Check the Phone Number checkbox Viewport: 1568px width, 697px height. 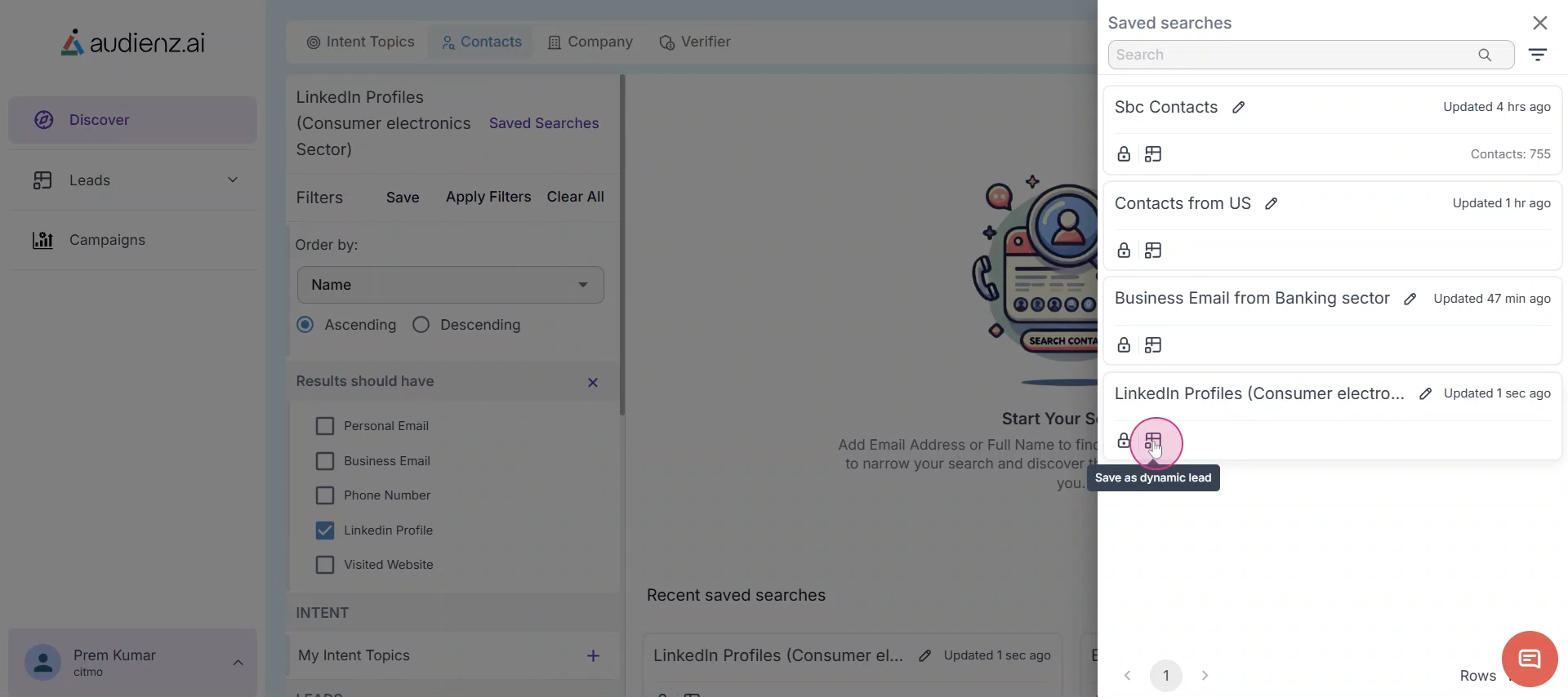325,495
